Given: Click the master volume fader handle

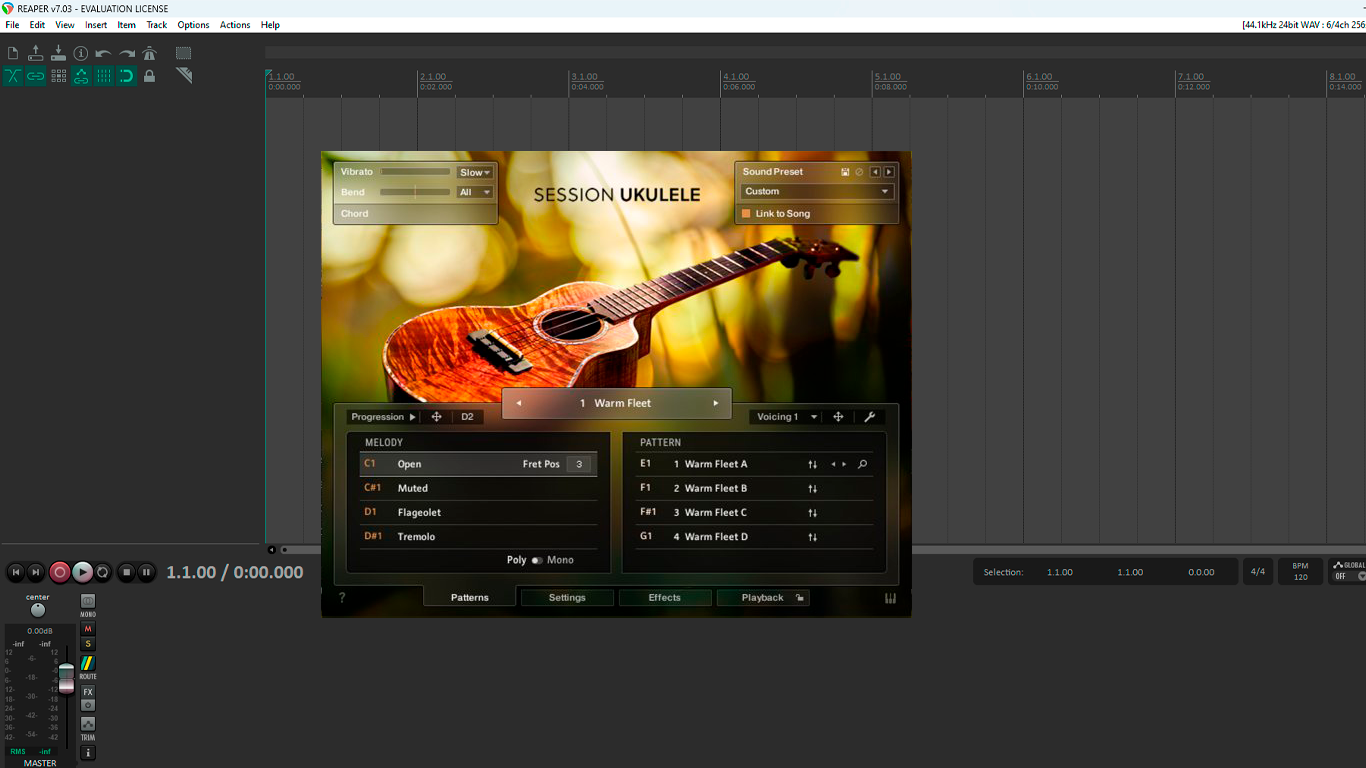Looking at the screenshot, I should [66, 677].
